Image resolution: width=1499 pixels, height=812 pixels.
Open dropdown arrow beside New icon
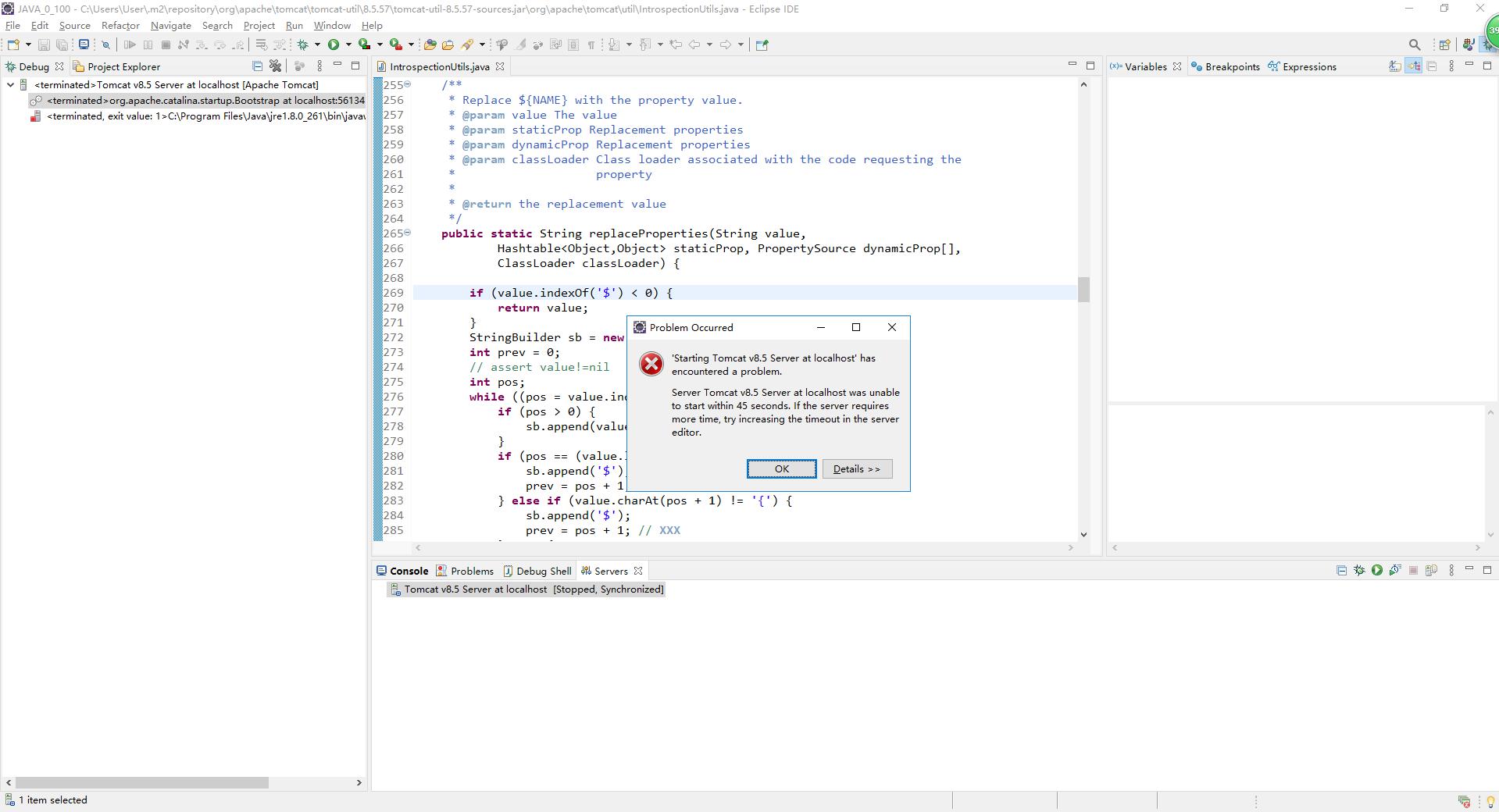[x=28, y=45]
